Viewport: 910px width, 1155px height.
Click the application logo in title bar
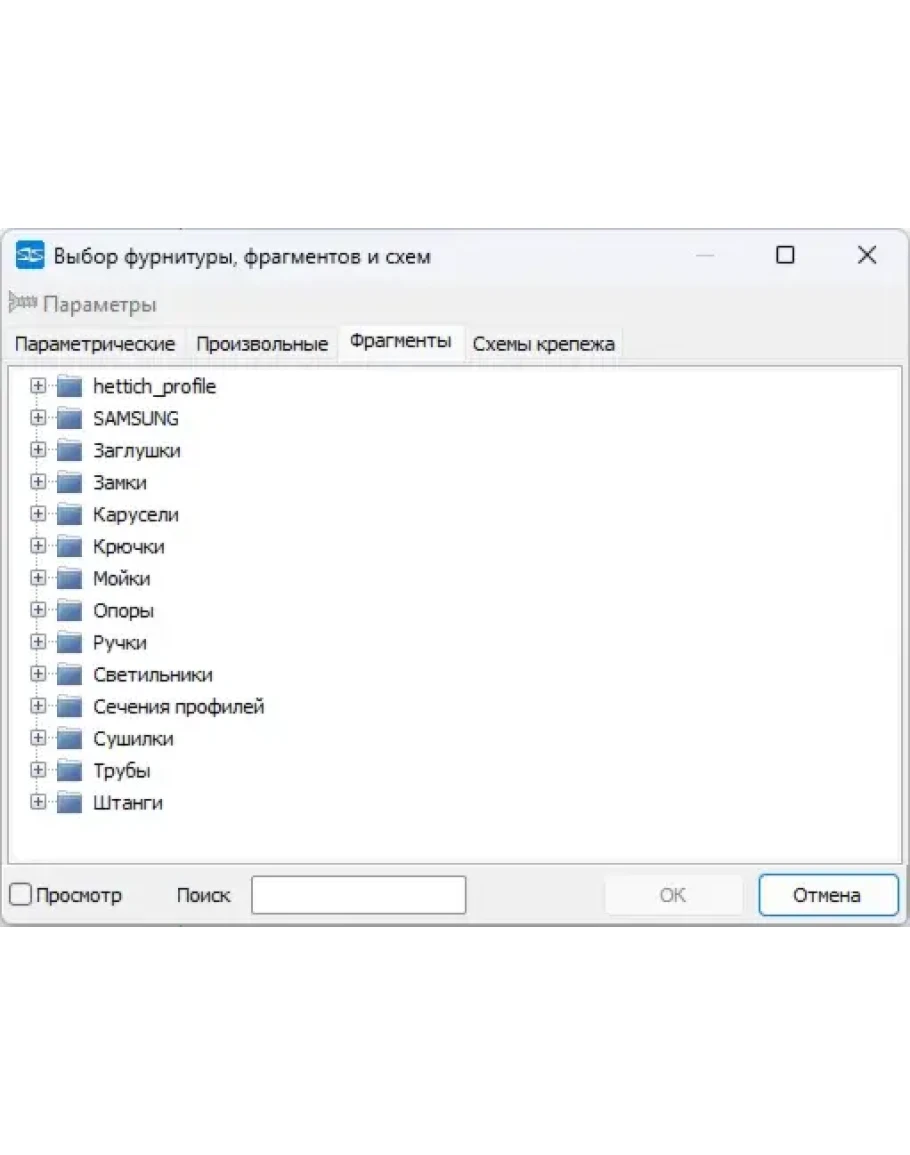[x=30, y=256]
